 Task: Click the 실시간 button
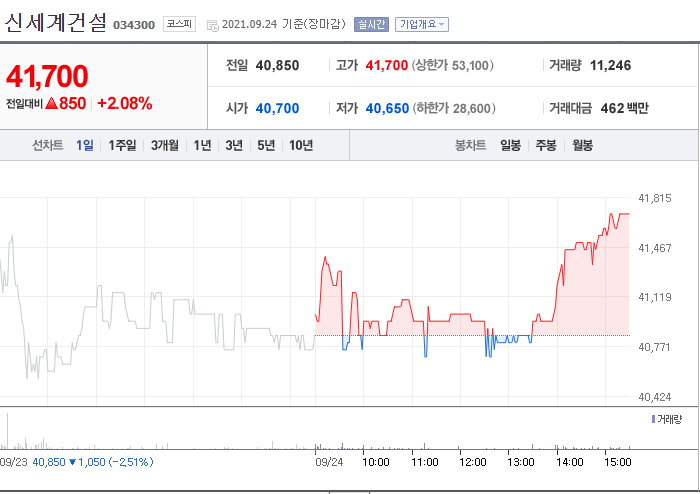(371, 25)
